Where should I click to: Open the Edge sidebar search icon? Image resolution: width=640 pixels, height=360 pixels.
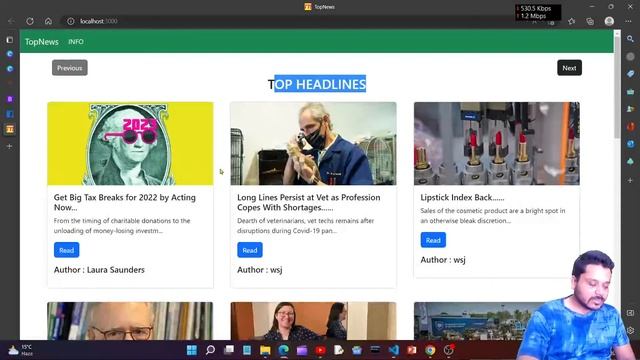[630, 39]
